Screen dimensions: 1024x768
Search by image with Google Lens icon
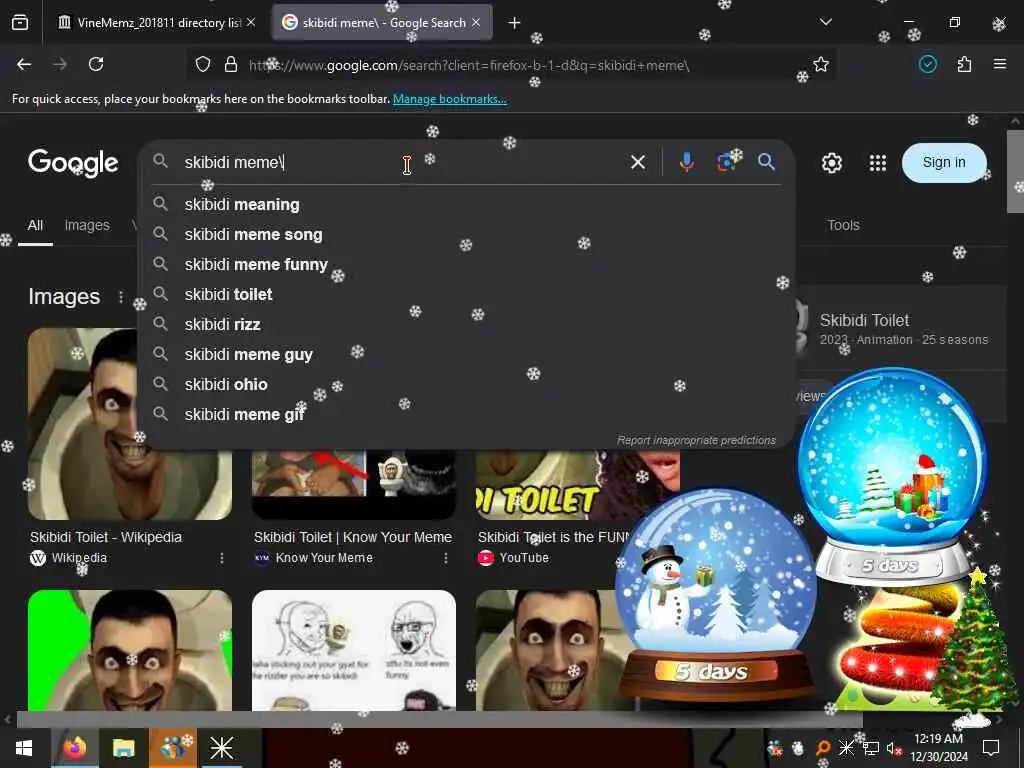[726, 162]
